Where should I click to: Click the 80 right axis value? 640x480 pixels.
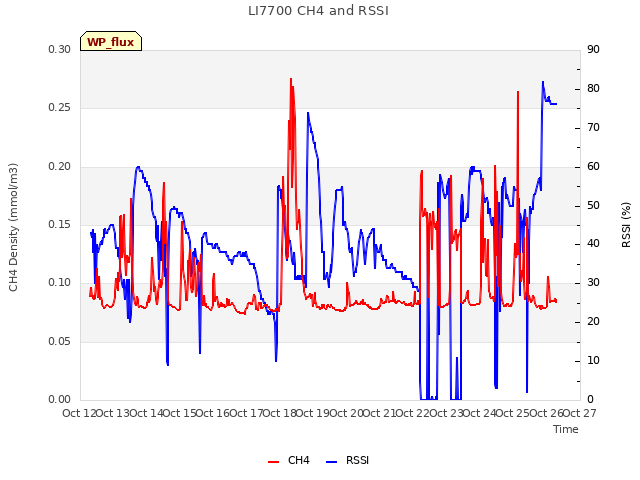click(x=593, y=89)
